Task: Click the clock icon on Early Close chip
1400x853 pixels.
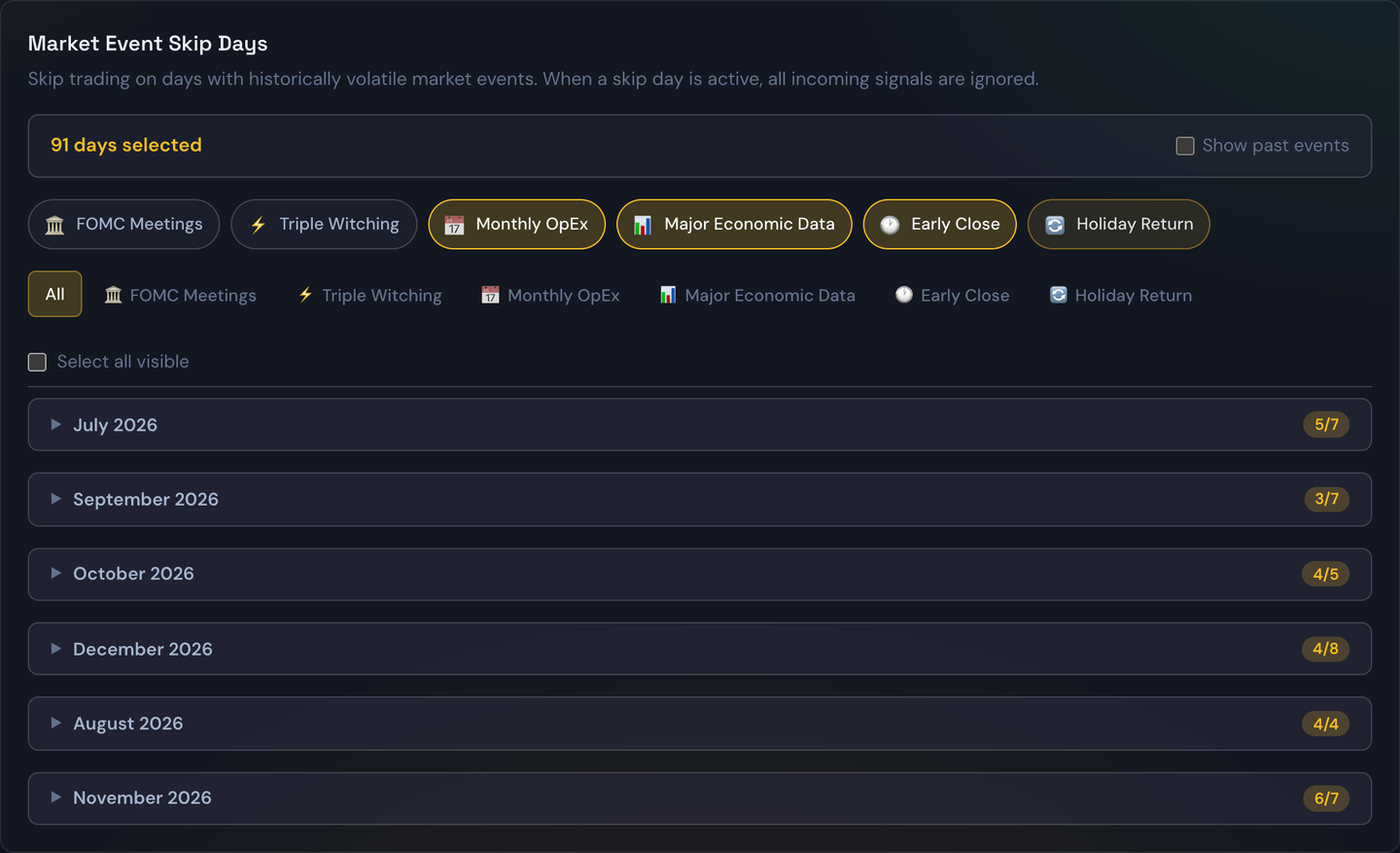Action: click(x=890, y=225)
